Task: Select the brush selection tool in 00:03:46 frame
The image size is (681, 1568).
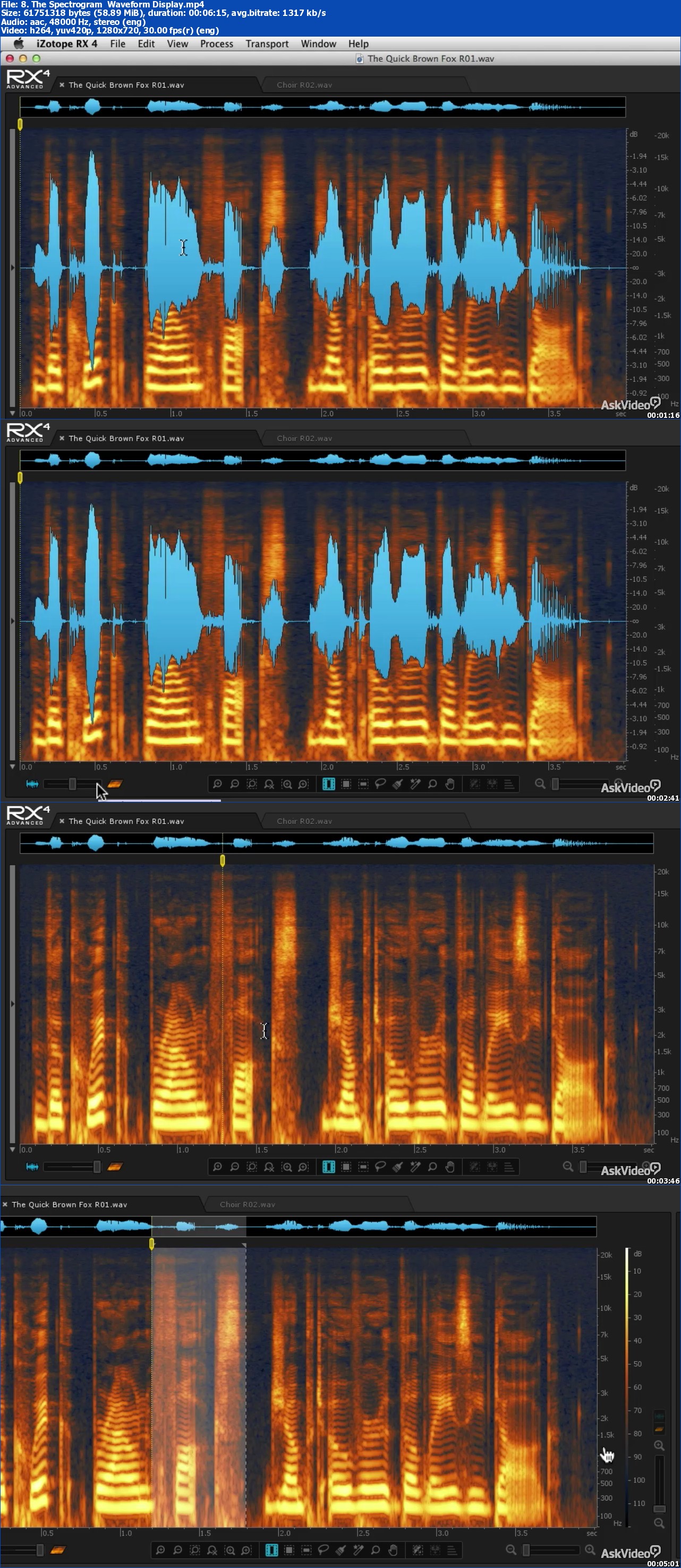Action: pyautogui.click(x=398, y=1167)
